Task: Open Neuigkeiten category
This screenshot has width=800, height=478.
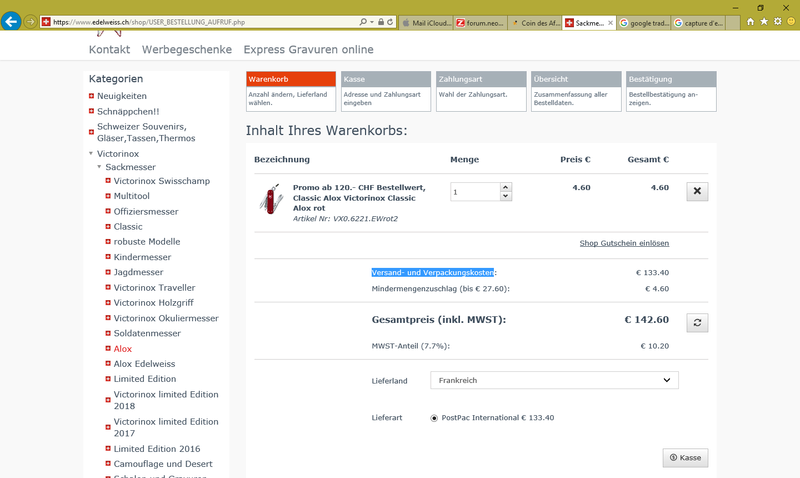Action: [x=121, y=96]
